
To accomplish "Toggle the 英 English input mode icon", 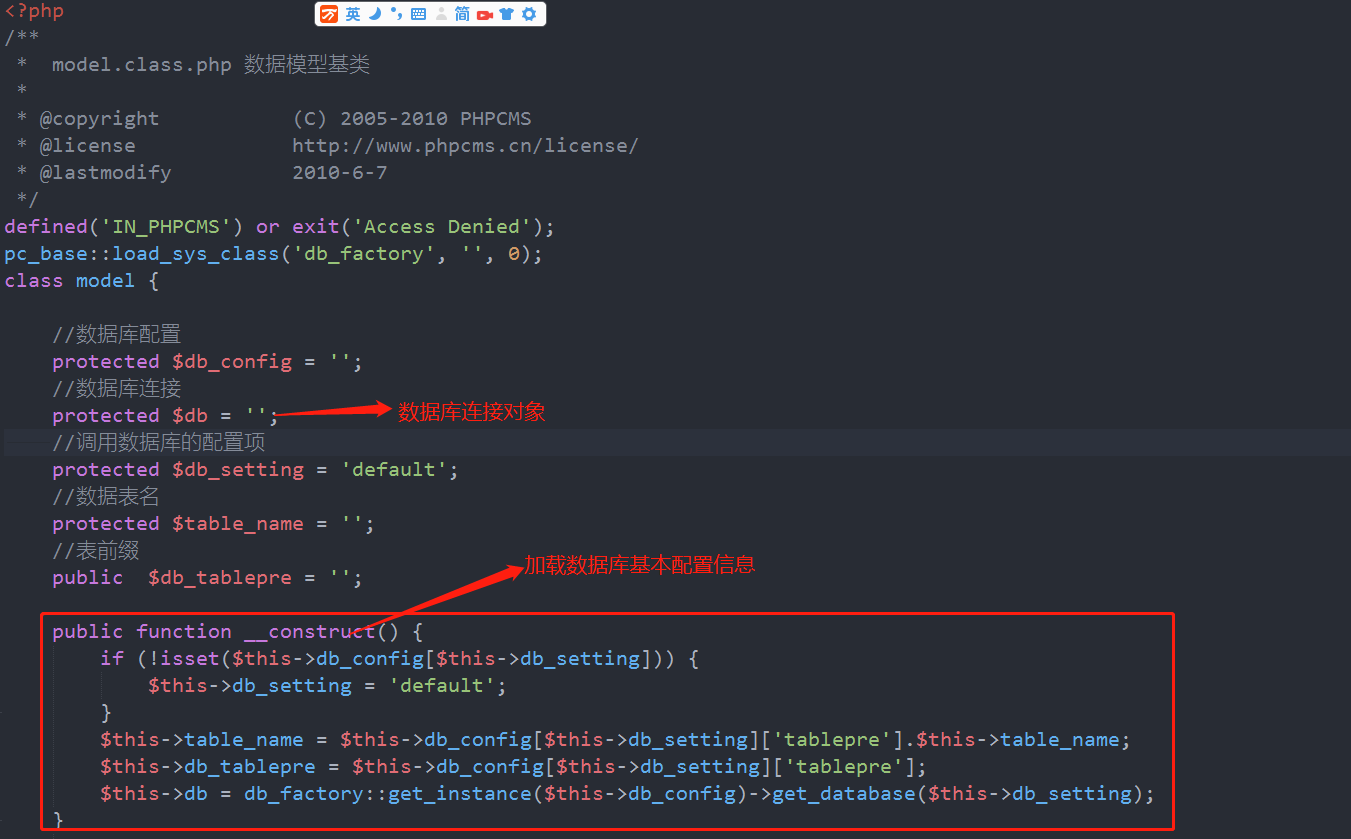I will click(x=353, y=14).
